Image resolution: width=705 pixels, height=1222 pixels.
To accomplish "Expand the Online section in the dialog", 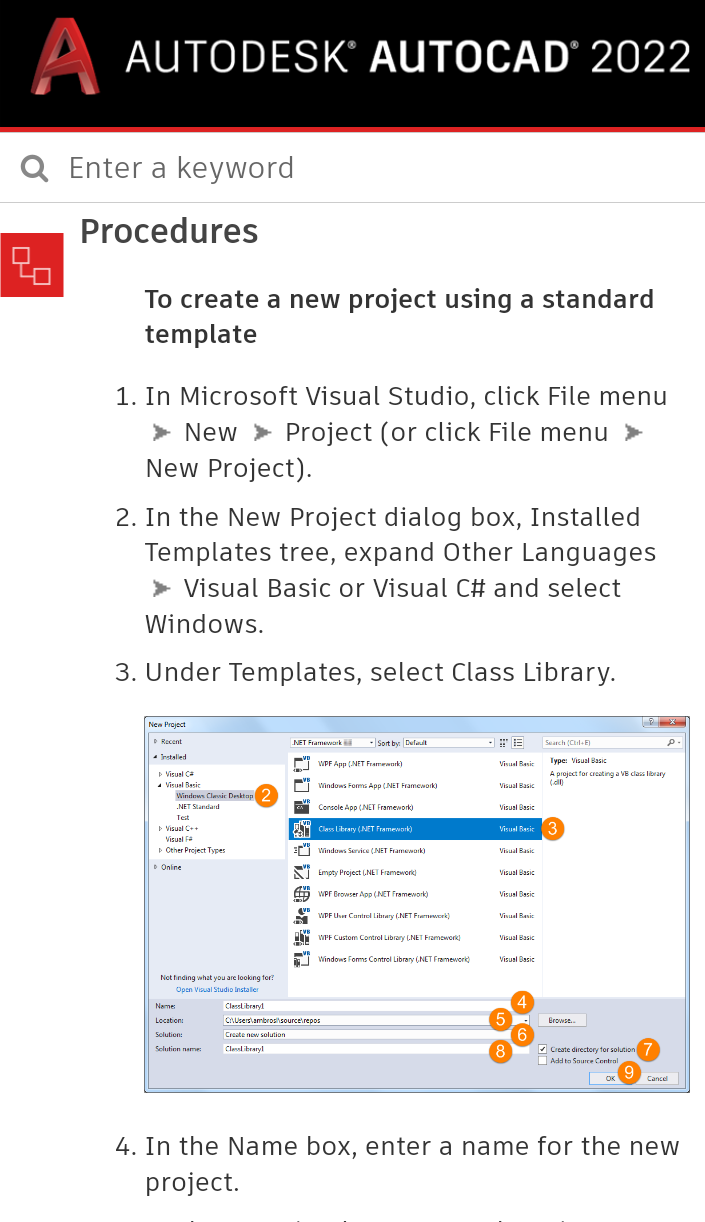I will click(x=155, y=866).
